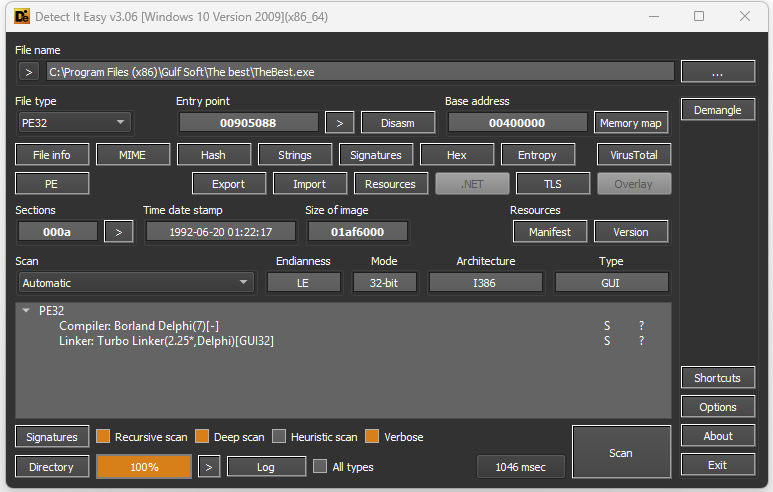Open the Strings viewer

[295, 155]
